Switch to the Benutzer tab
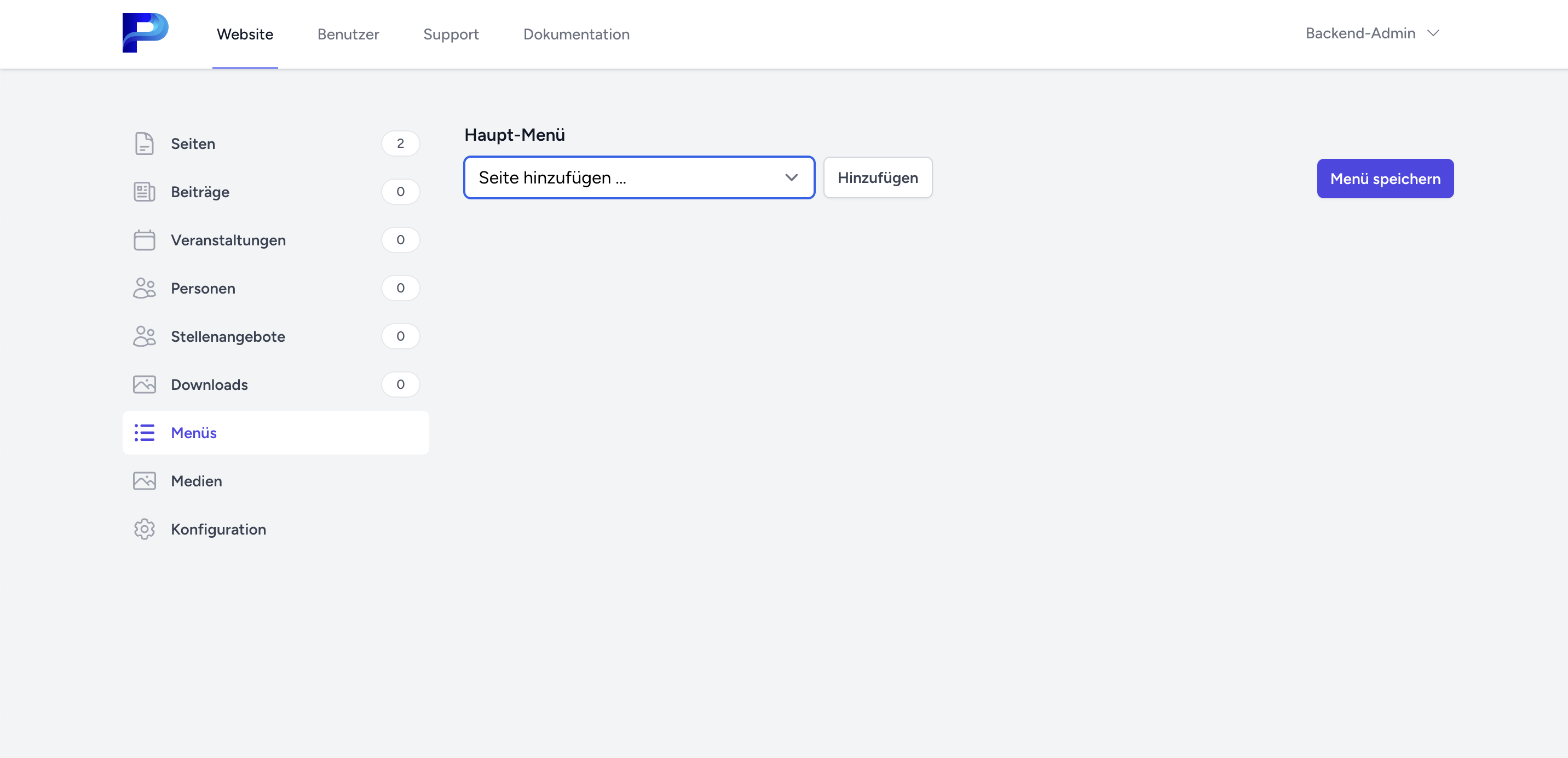1568x758 pixels. pyautogui.click(x=348, y=34)
